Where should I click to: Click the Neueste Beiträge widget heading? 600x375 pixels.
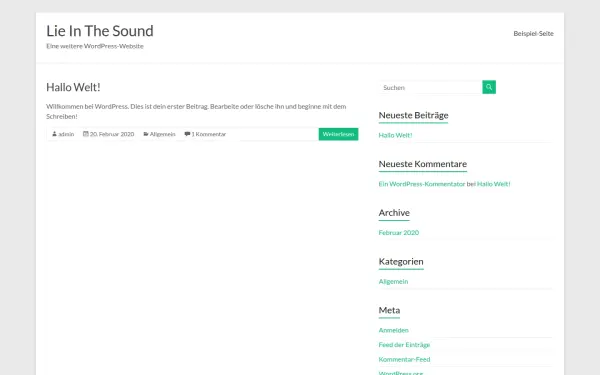(413, 115)
